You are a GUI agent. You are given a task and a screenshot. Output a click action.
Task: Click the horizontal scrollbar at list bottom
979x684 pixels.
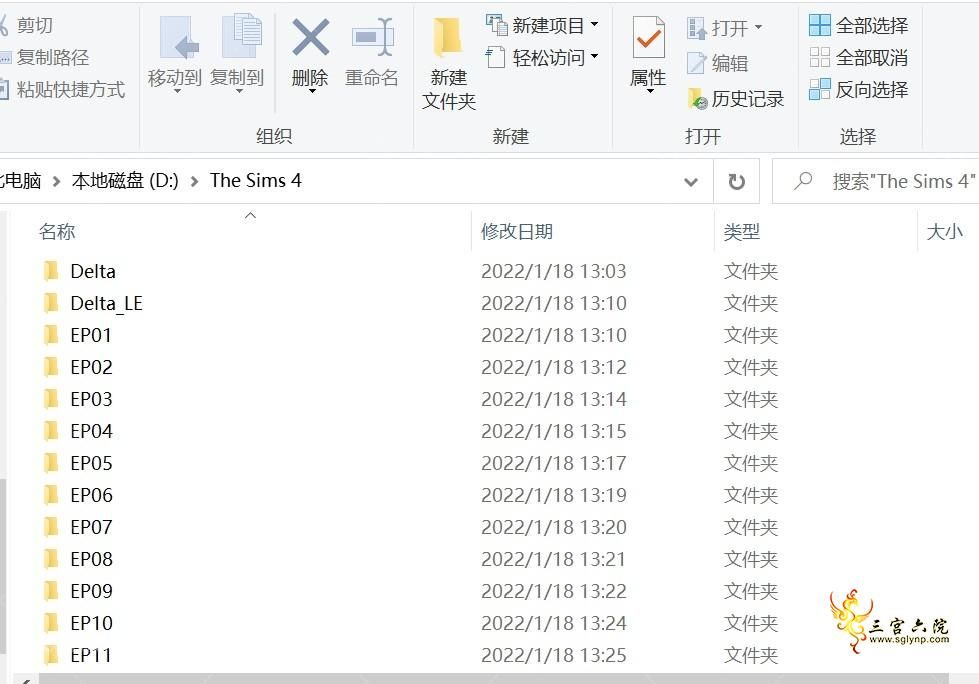[493, 679]
